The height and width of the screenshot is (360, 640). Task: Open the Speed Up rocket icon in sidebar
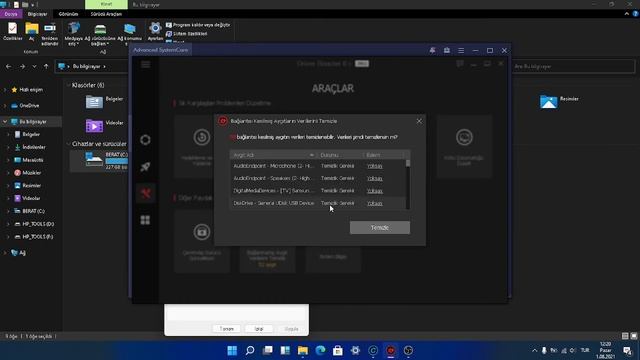(x=145, y=167)
